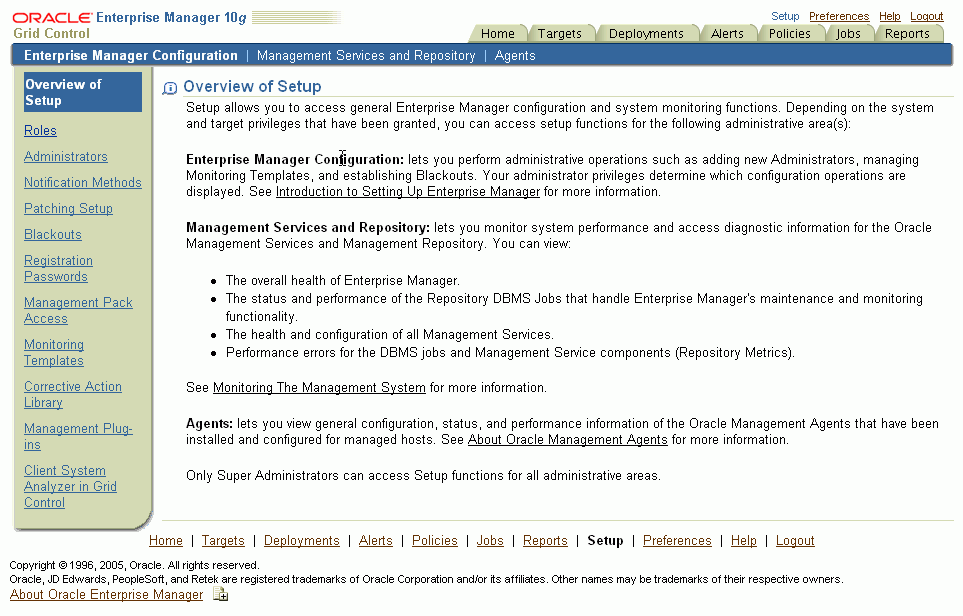The height and width of the screenshot is (616, 963).
Task: Switch to the Targets tab
Action: (x=561, y=32)
